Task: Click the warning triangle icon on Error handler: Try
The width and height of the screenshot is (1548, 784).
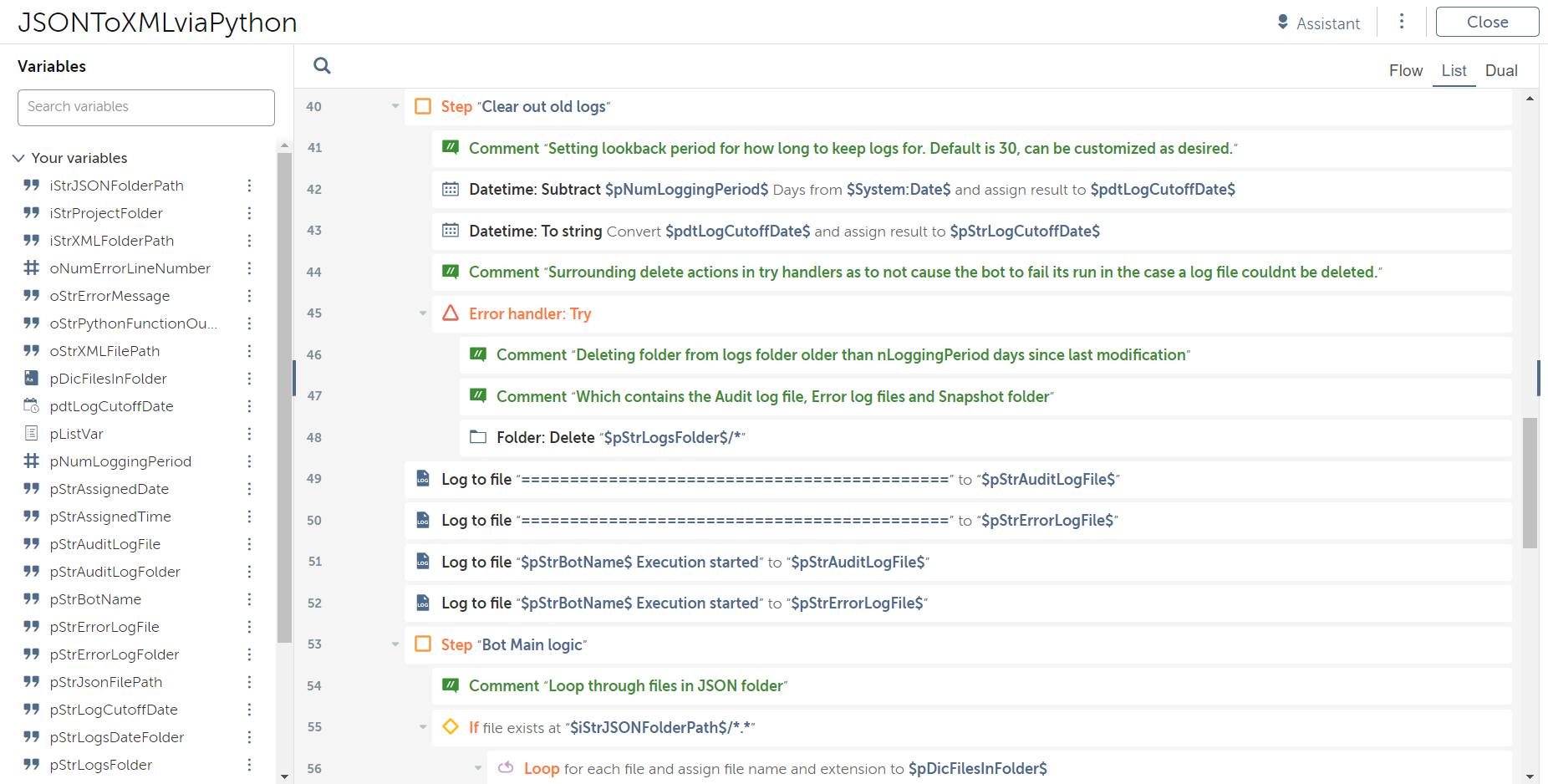Action: pyautogui.click(x=451, y=313)
